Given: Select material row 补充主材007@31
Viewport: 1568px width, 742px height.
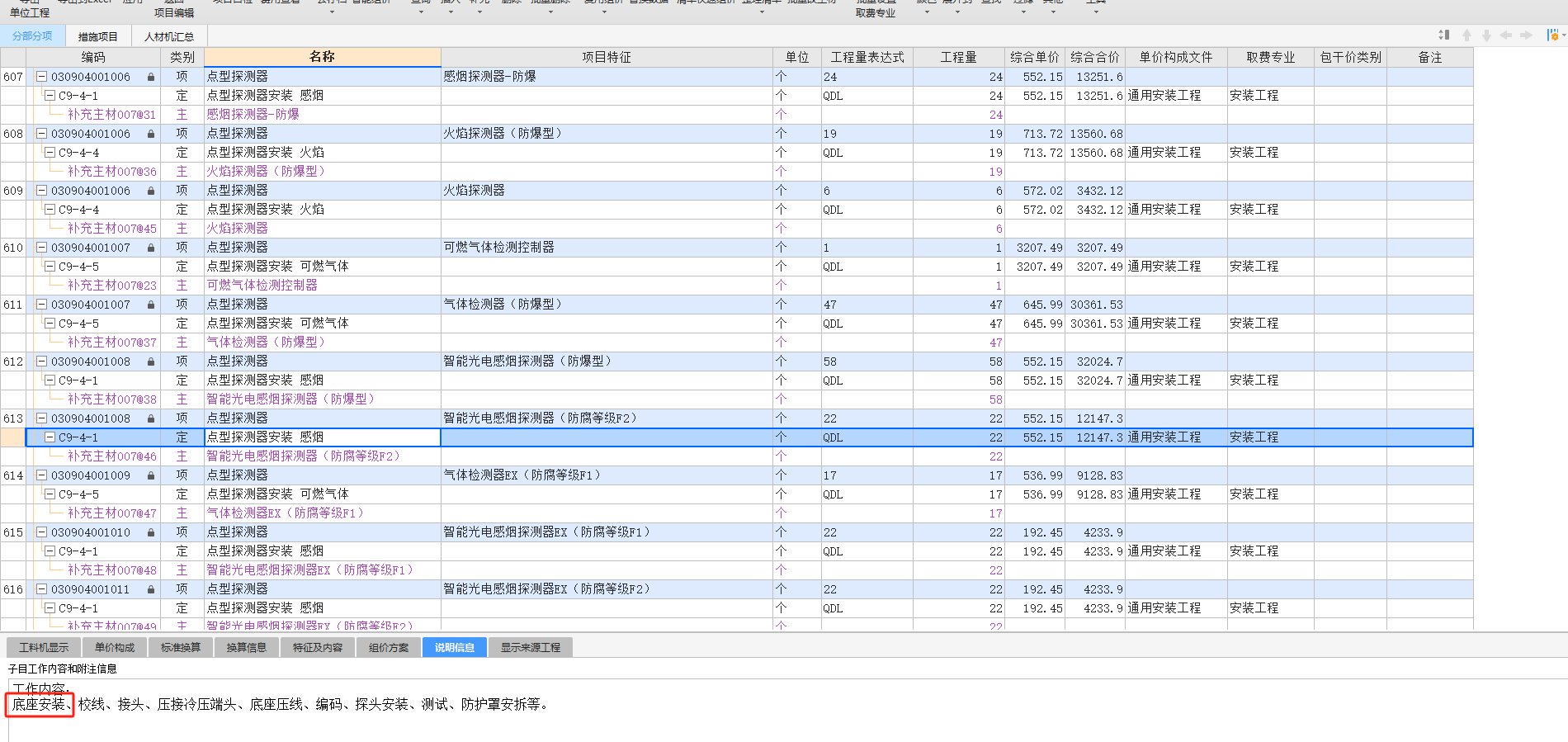Looking at the screenshot, I should (111, 115).
